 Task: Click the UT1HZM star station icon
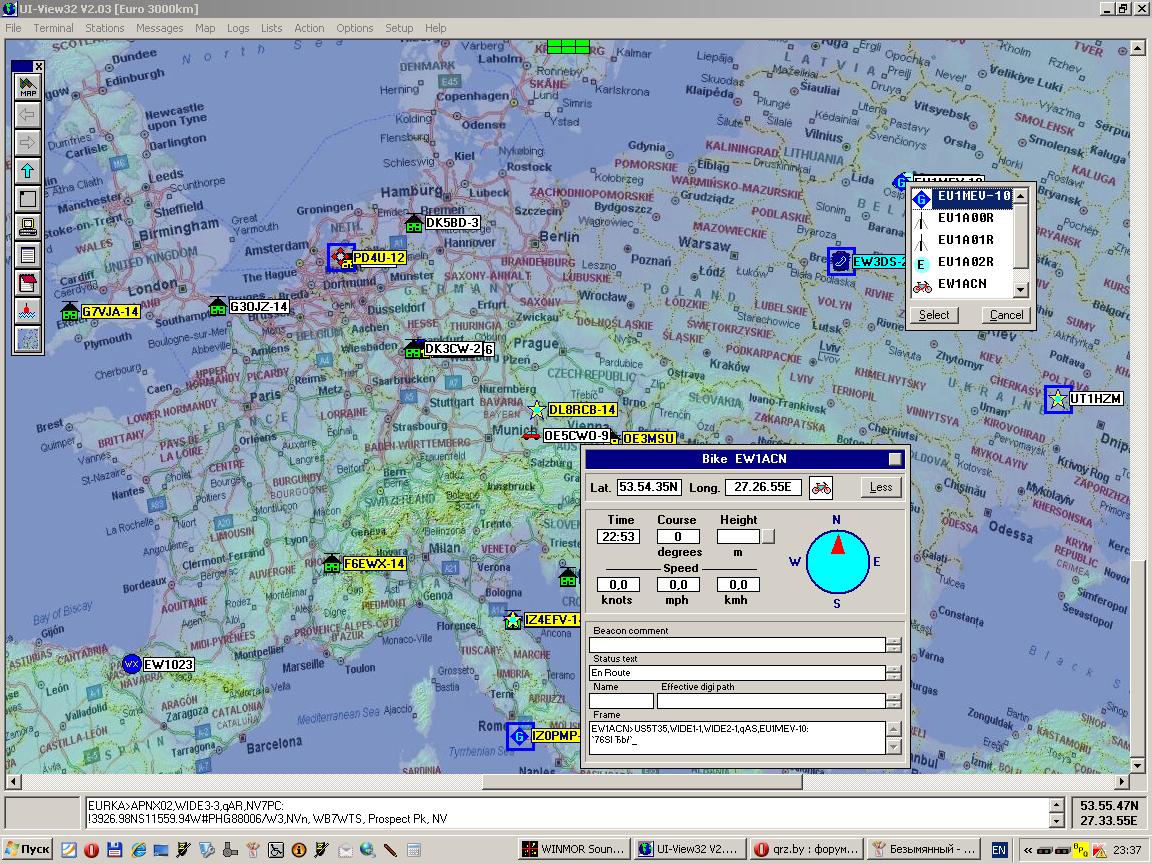(x=1058, y=399)
